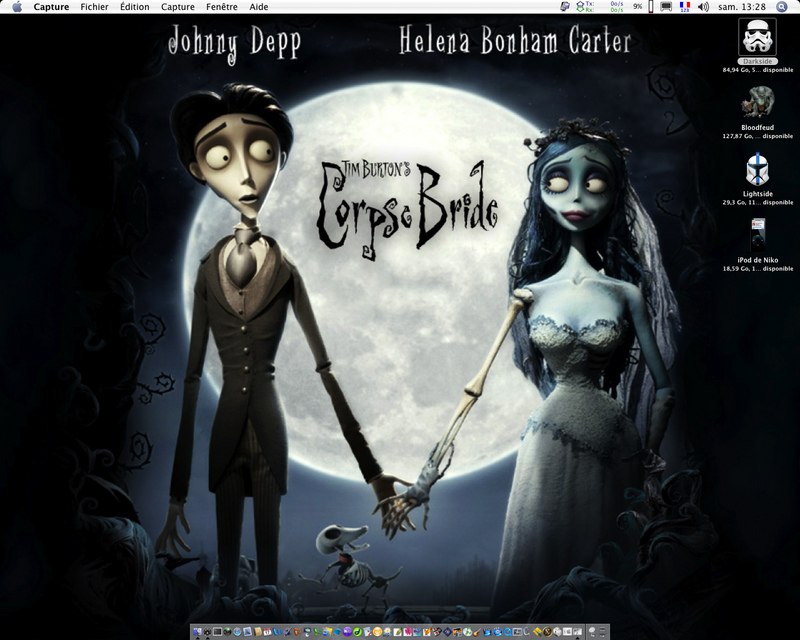Open the pink flower Dock icon
Image resolution: width=800 pixels, height=640 pixels.
tap(408, 632)
